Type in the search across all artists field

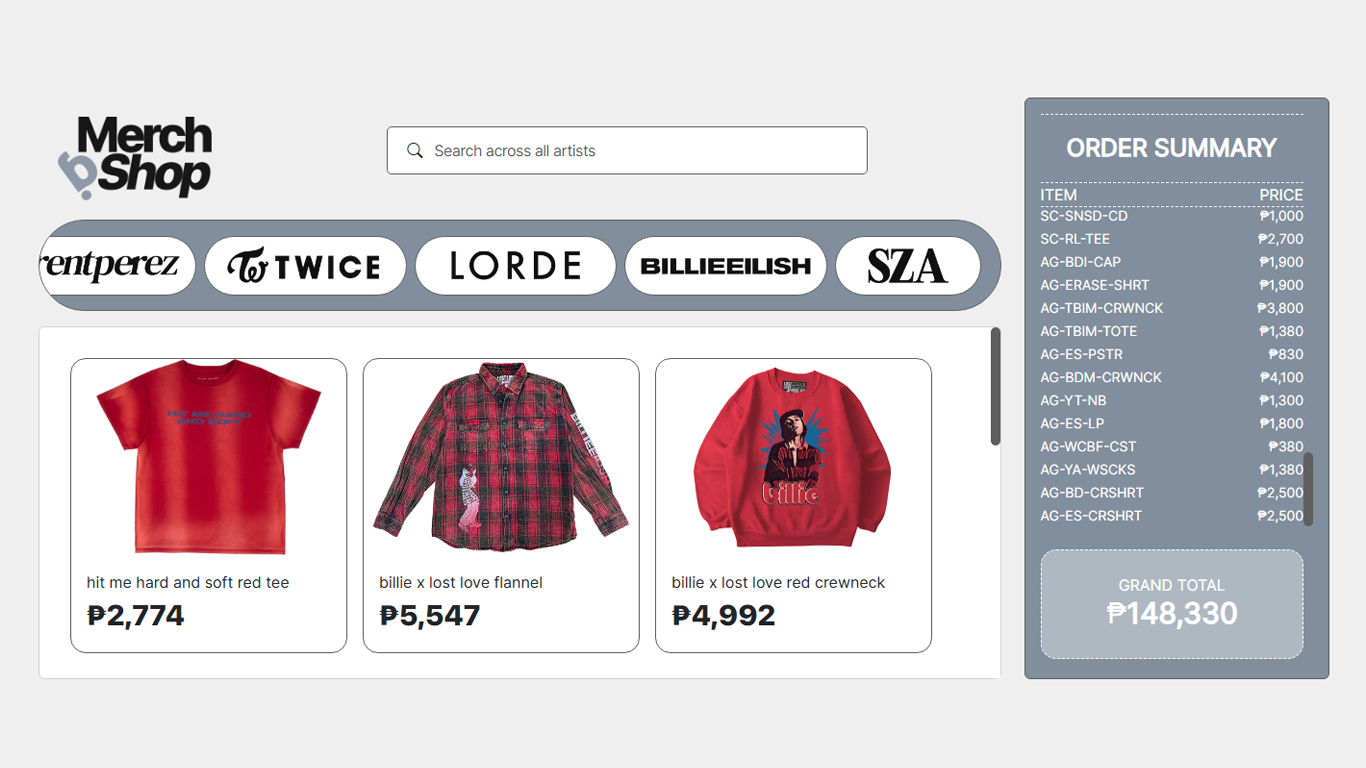(640, 151)
